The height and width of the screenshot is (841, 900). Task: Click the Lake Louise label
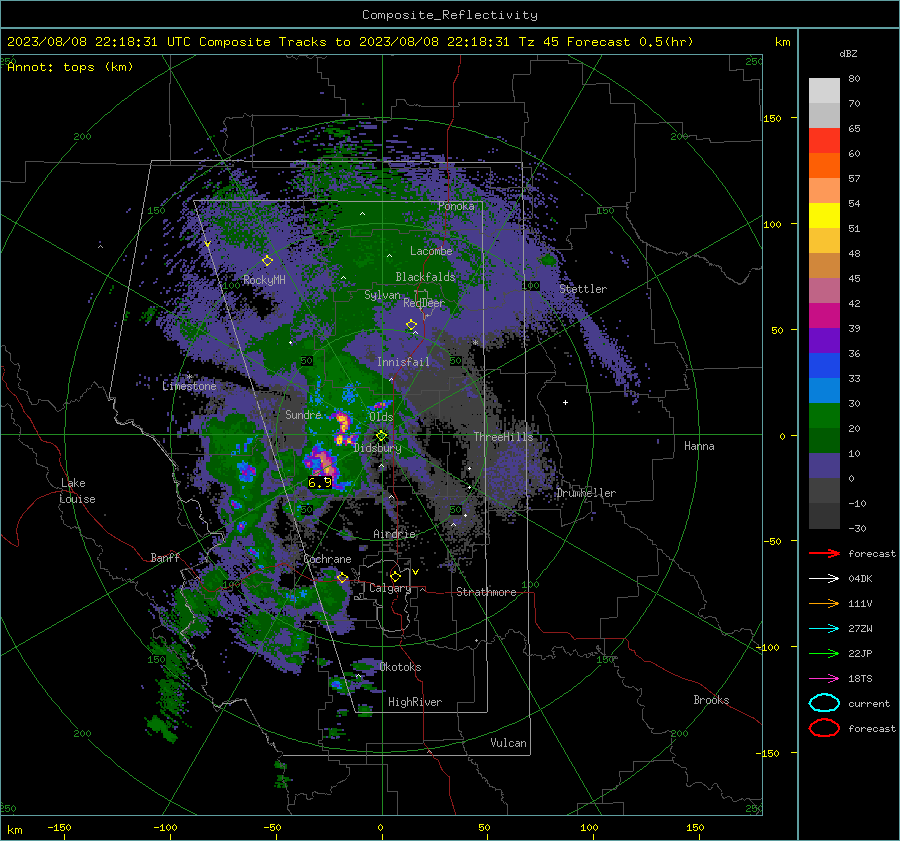77,491
